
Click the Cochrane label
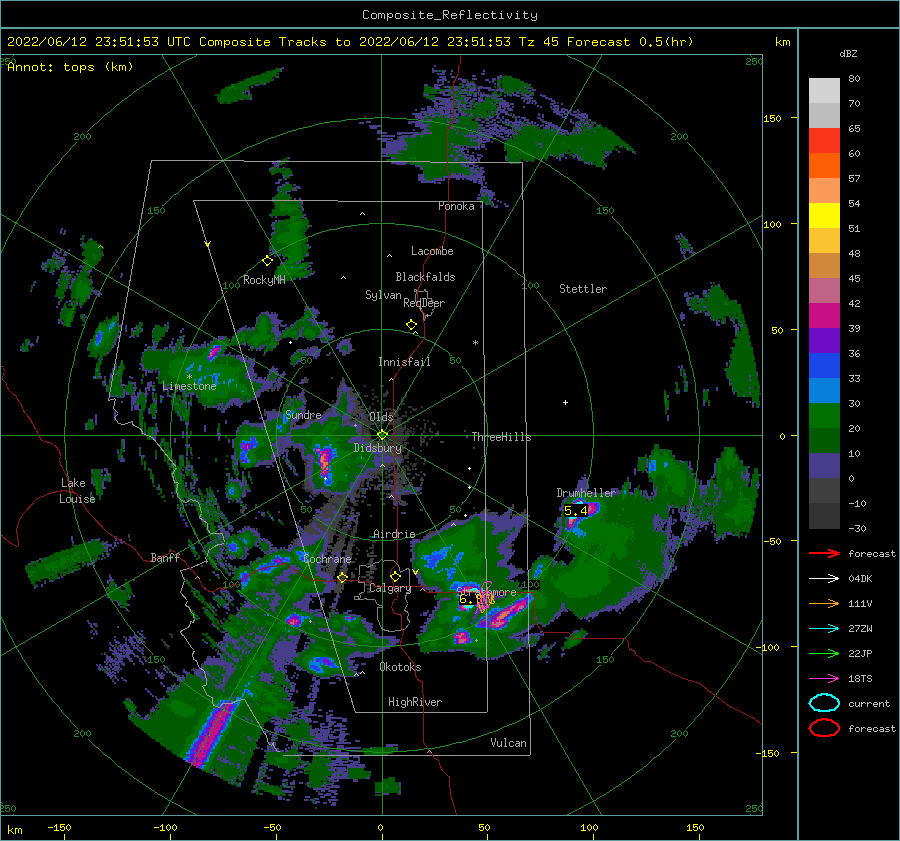pyautogui.click(x=327, y=559)
